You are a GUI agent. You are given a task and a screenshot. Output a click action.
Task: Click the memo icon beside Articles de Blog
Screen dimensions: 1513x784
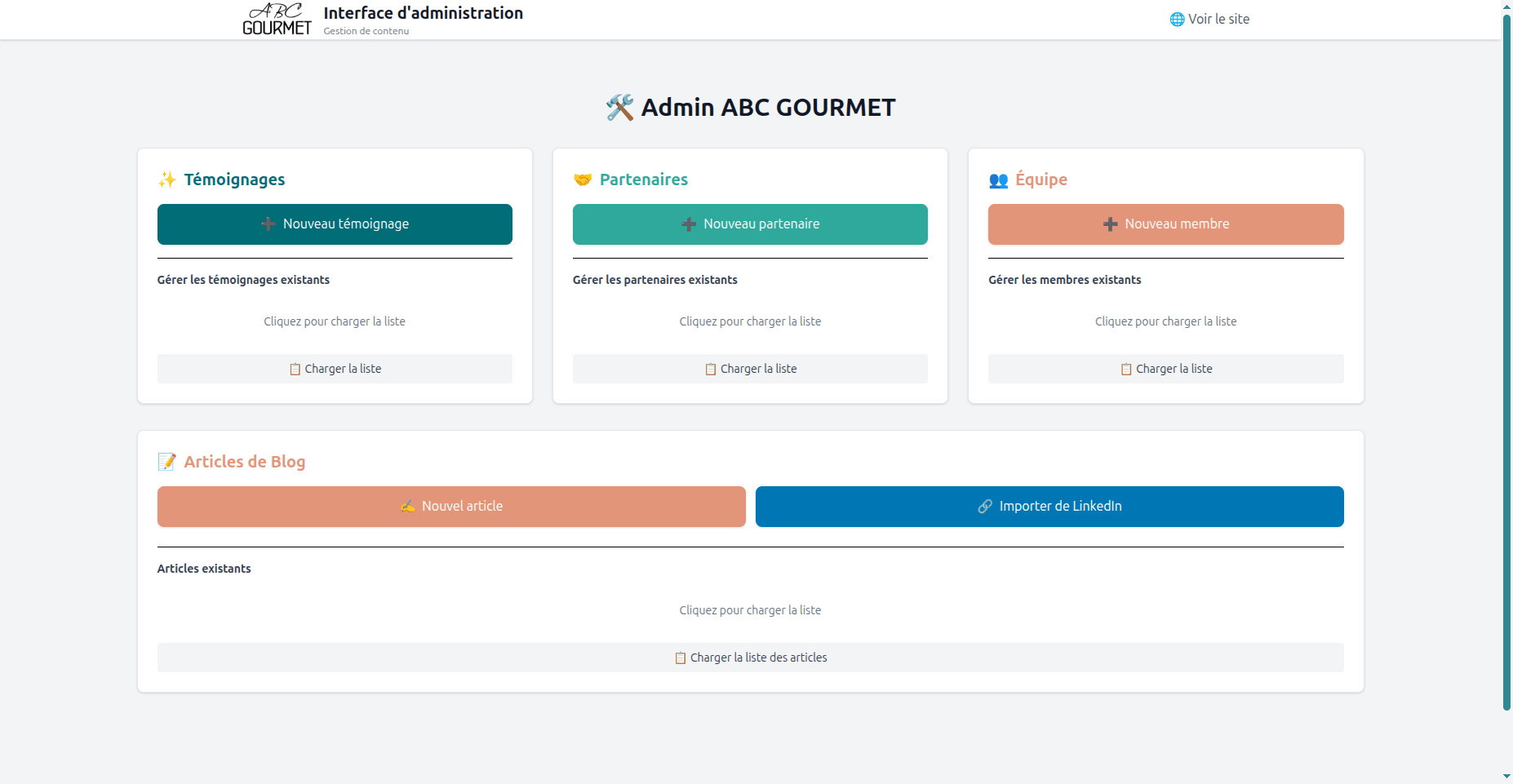coord(167,462)
